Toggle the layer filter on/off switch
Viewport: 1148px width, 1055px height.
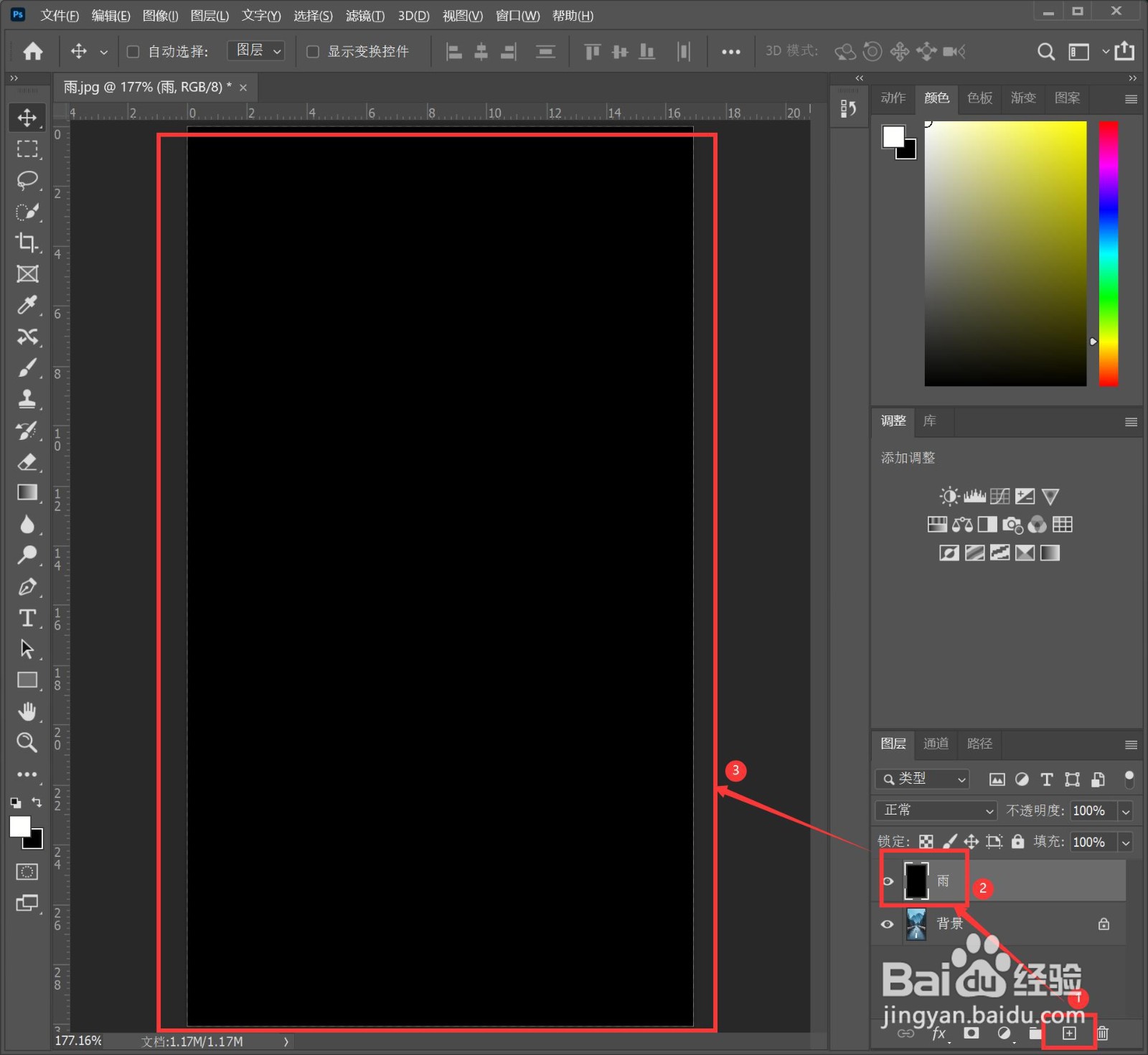tap(1129, 779)
